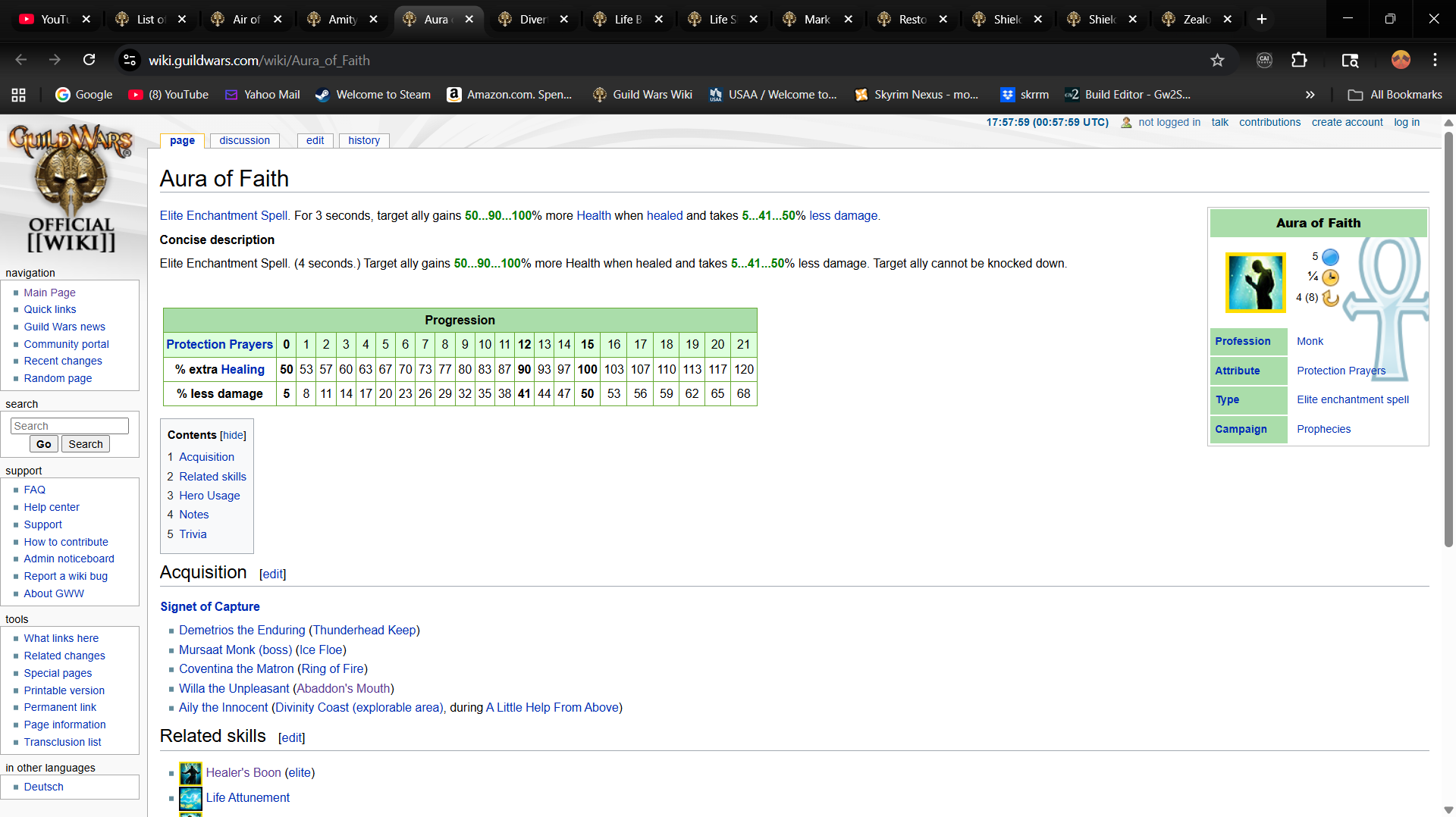
Task: Hide the table of contents
Action: click(233, 436)
